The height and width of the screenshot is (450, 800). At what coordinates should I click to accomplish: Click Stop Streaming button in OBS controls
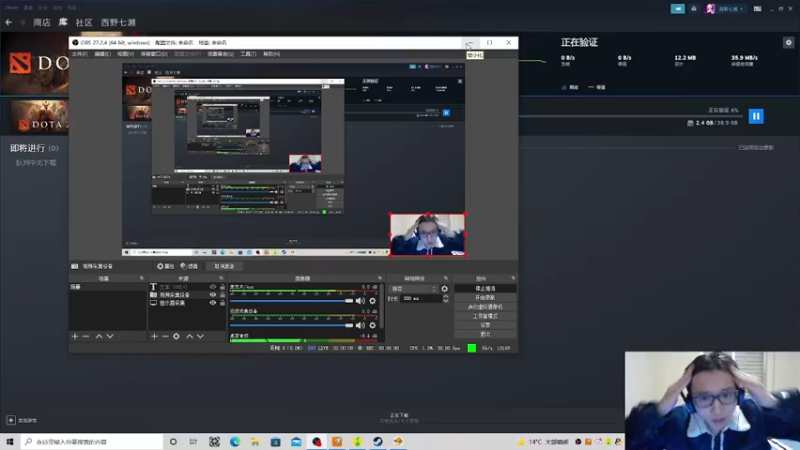click(x=485, y=289)
